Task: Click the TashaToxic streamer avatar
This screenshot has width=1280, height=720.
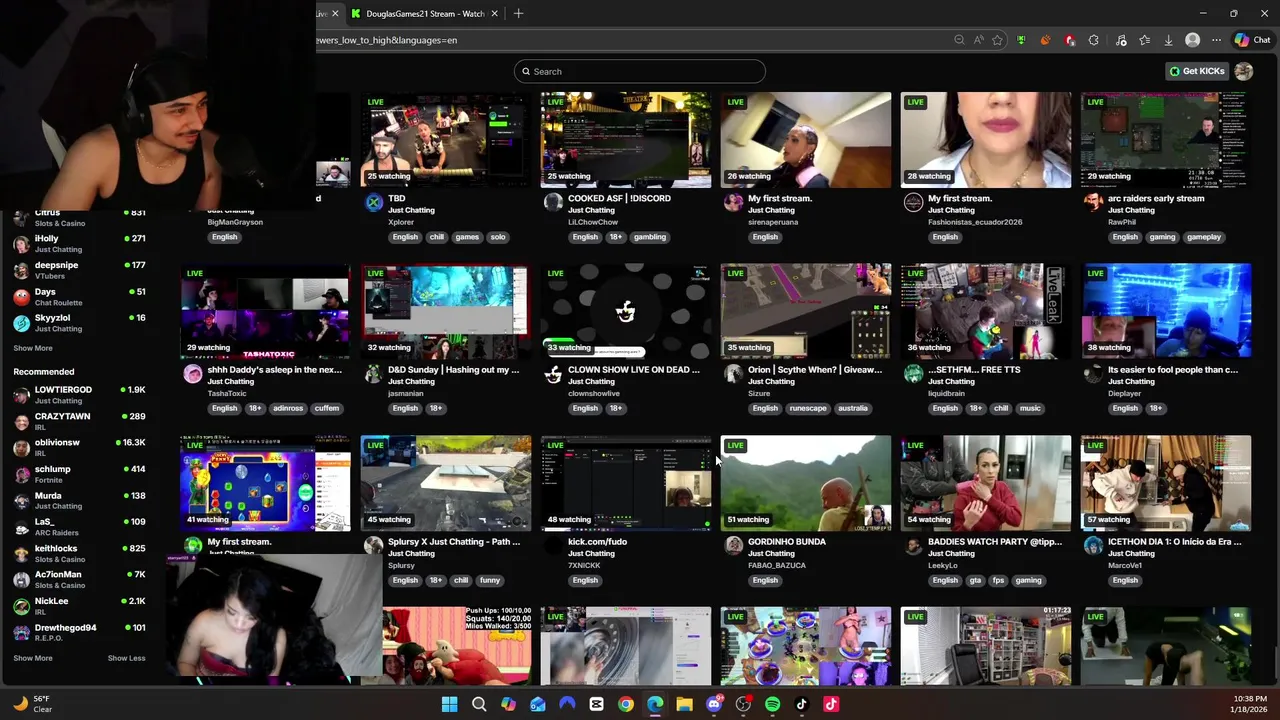Action: coord(193,374)
